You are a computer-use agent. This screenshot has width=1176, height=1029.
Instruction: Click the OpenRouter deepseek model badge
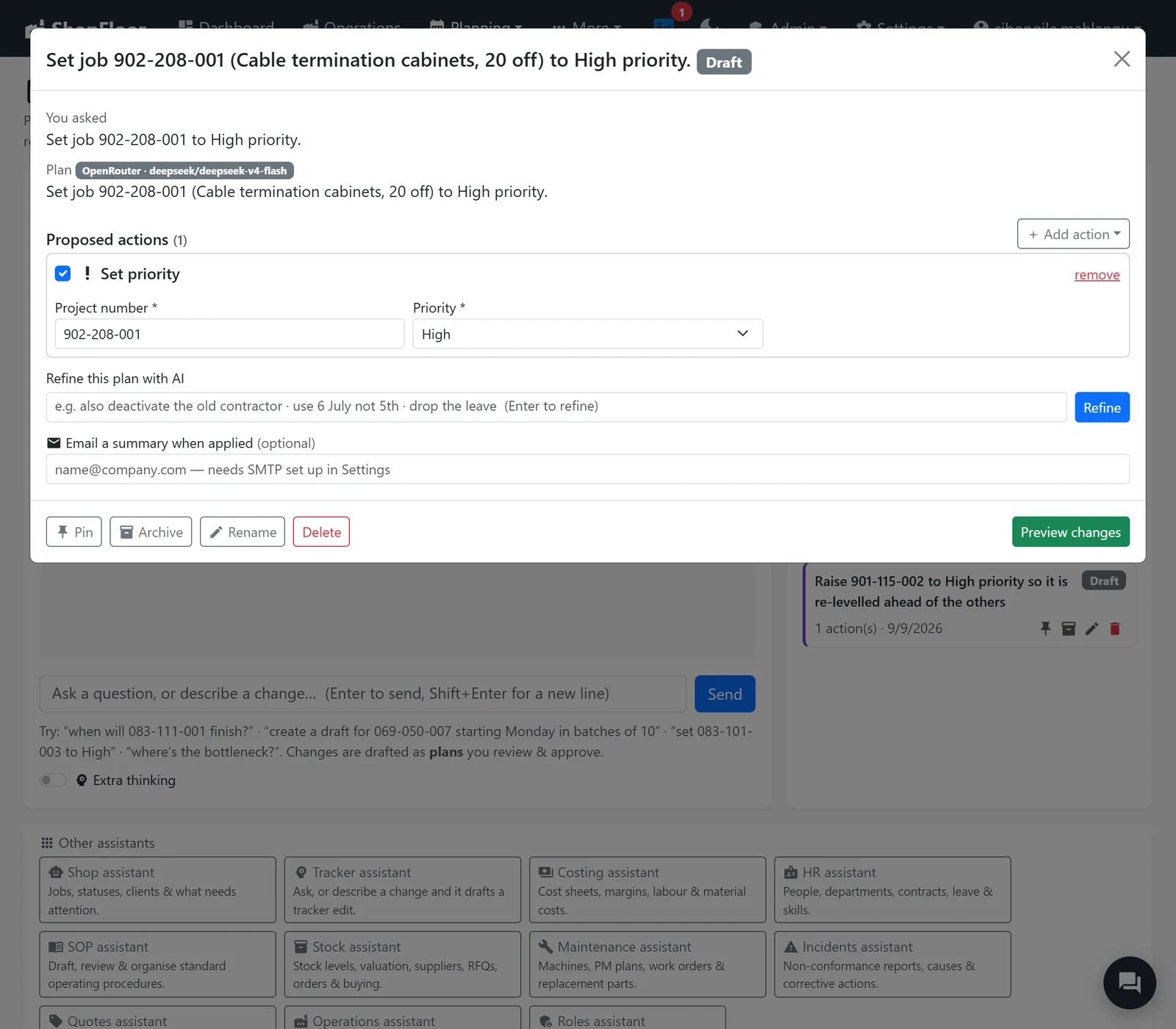point(184,171)
